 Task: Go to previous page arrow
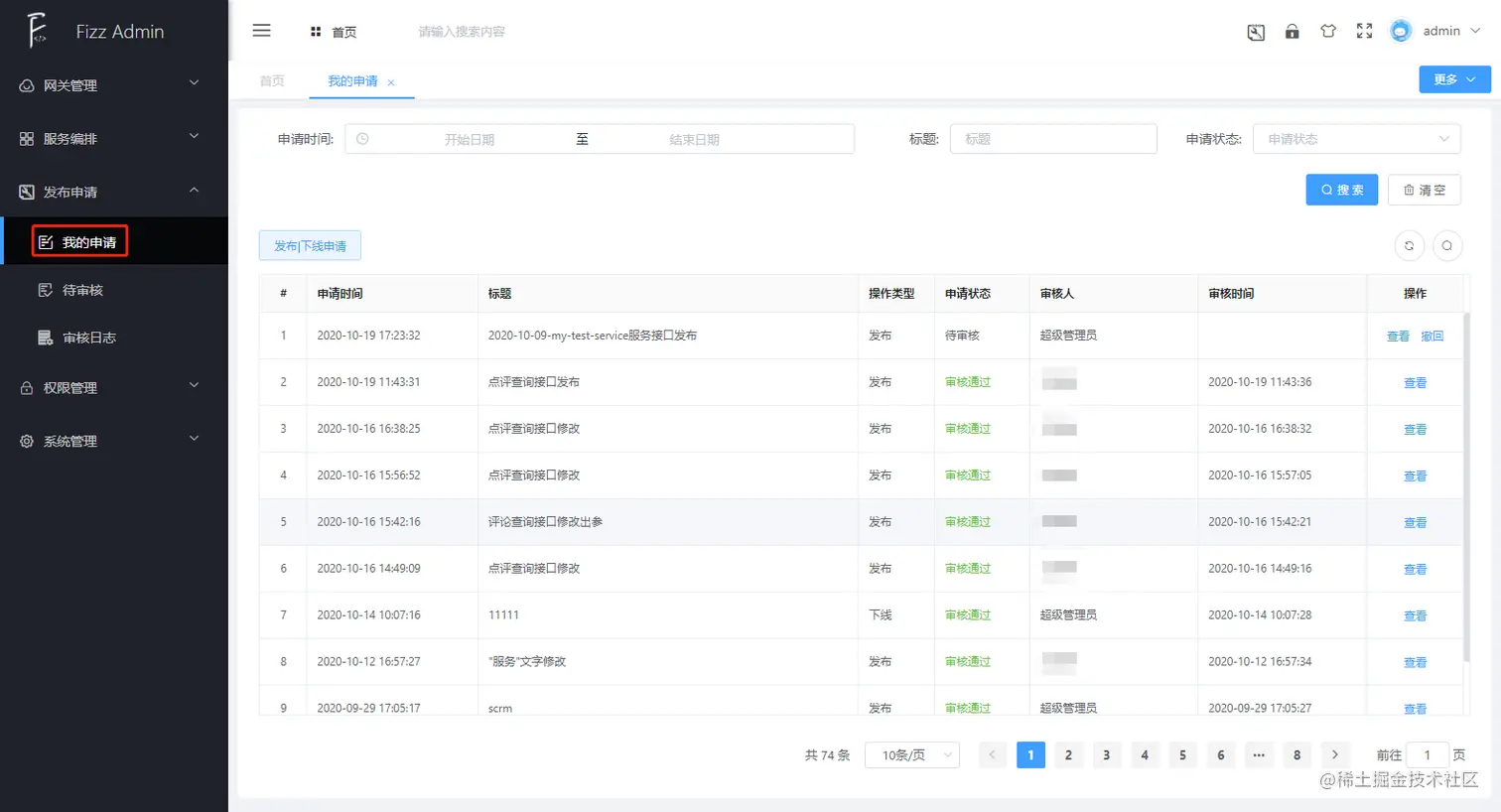coord(992,755)
